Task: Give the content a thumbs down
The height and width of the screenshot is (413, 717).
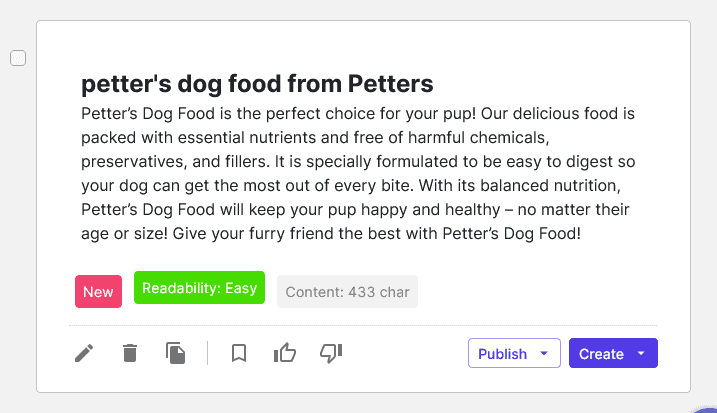Action: pyautogui.click(x=331, y=353)
